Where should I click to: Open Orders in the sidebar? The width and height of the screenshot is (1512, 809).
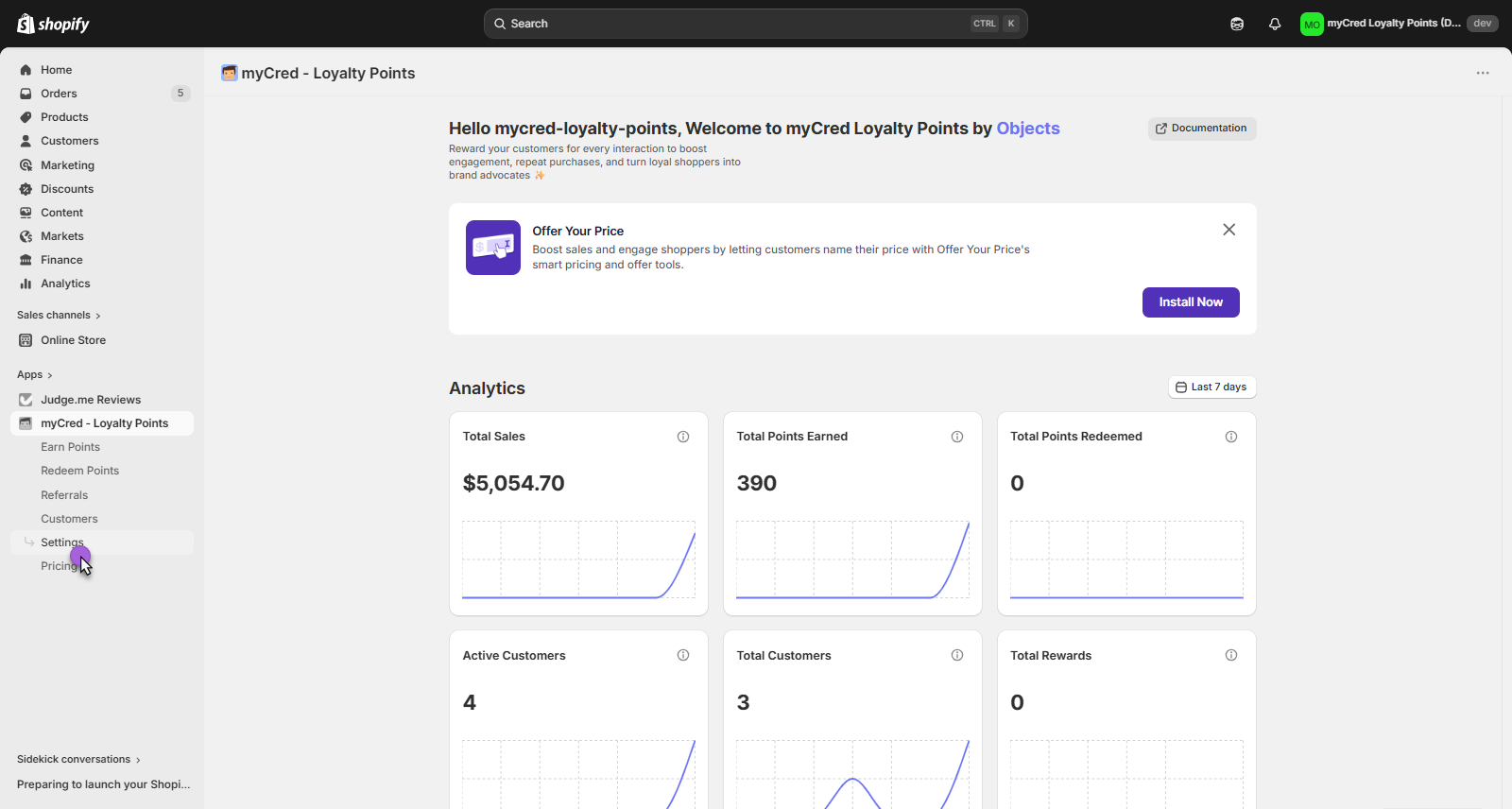tap(59, 94)
